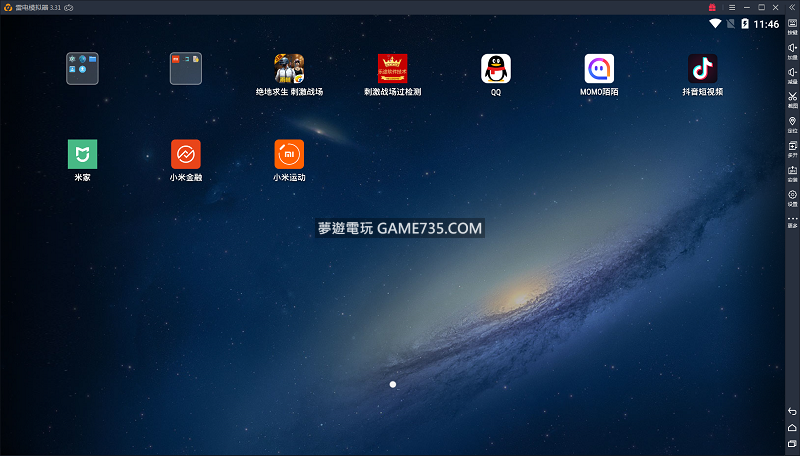Open the 多开 multi-instance manager

point(792,148)
